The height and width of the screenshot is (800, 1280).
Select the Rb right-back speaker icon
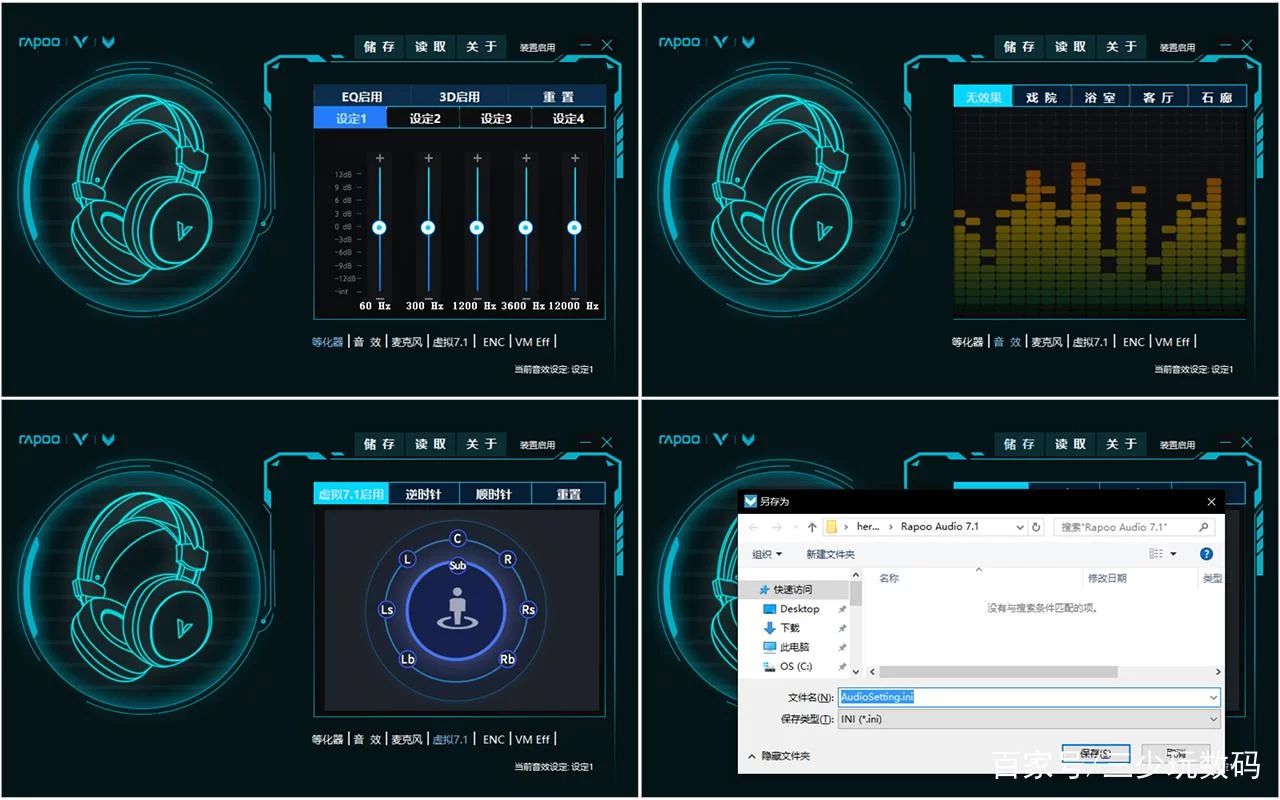coord(508,659)
